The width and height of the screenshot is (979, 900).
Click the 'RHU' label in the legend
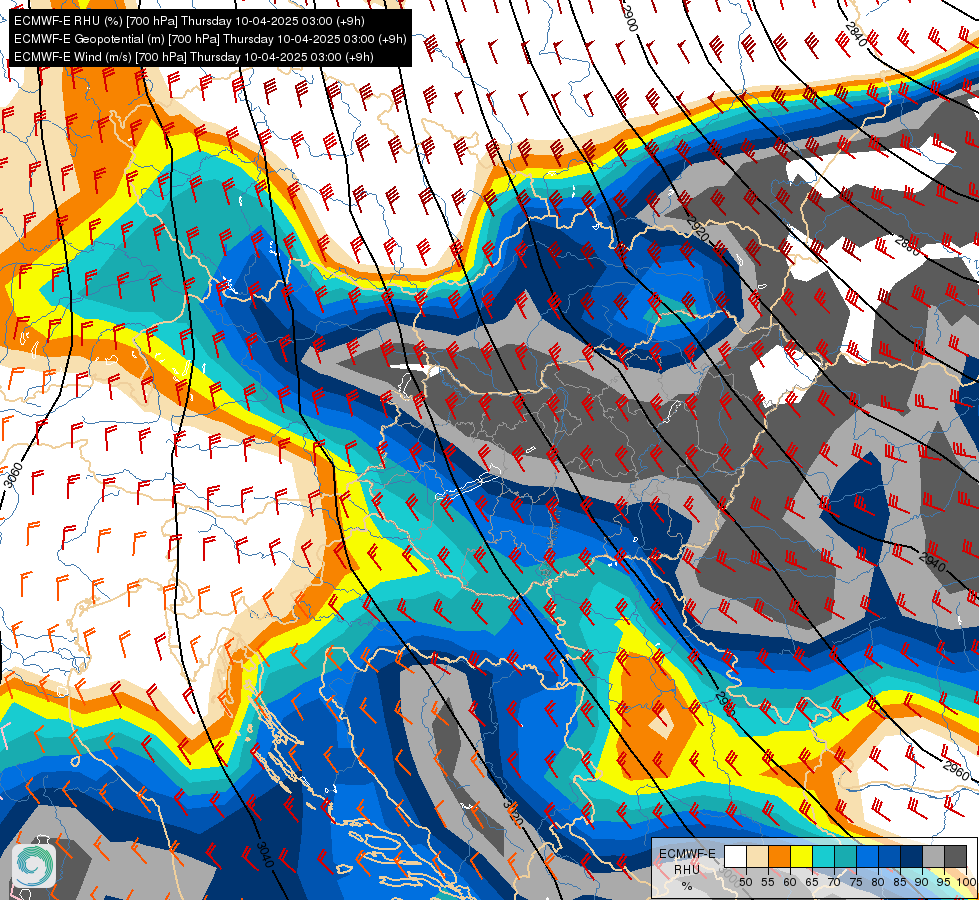click(687, 869)
